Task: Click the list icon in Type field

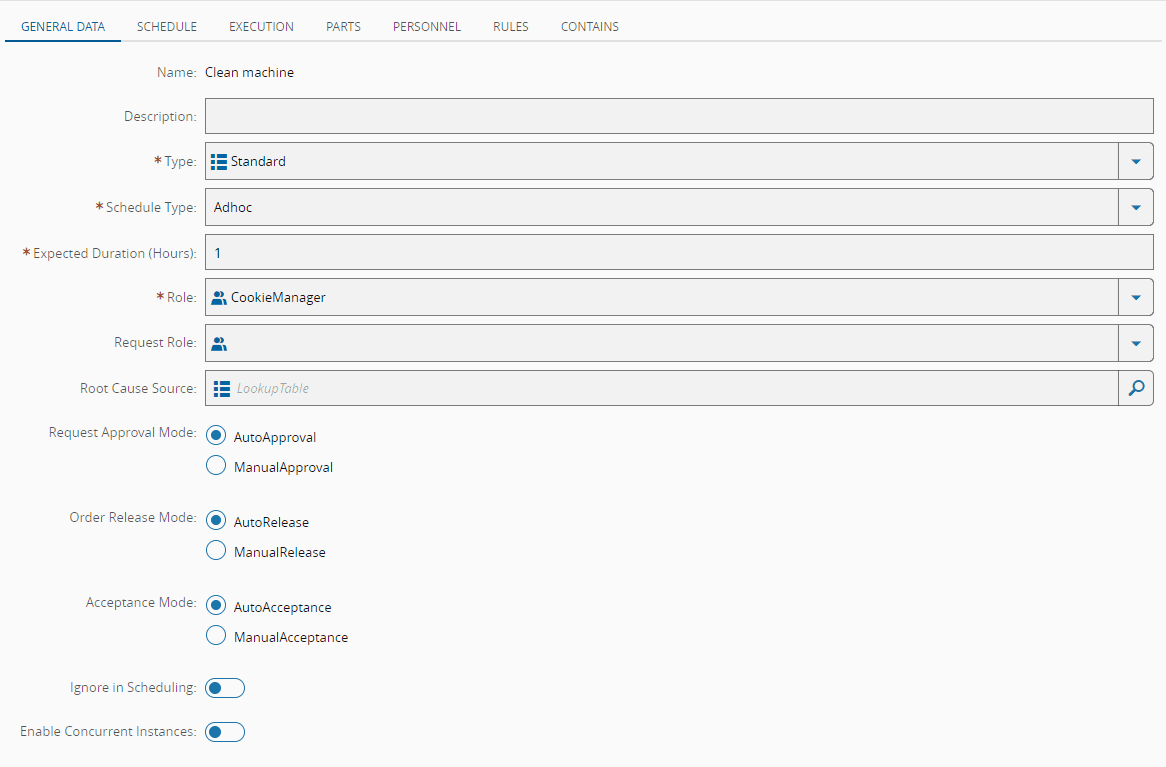Action: pyautogui.click(x=219, y=161)
